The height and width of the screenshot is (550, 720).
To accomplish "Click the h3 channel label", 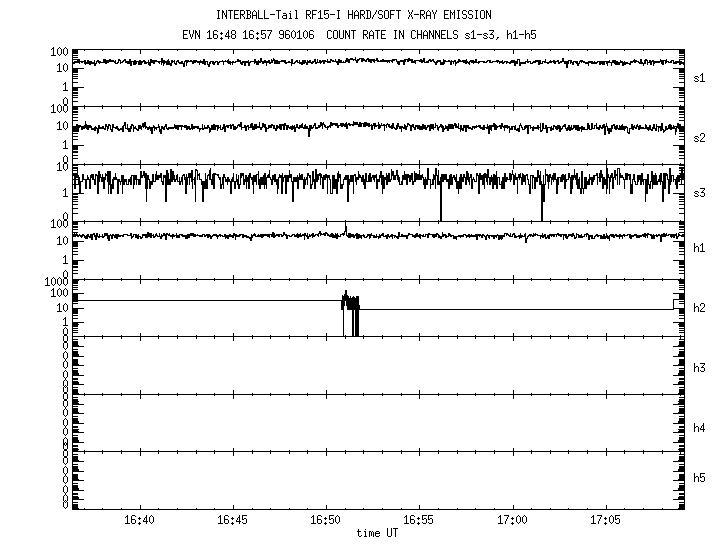I will [700, 366].
